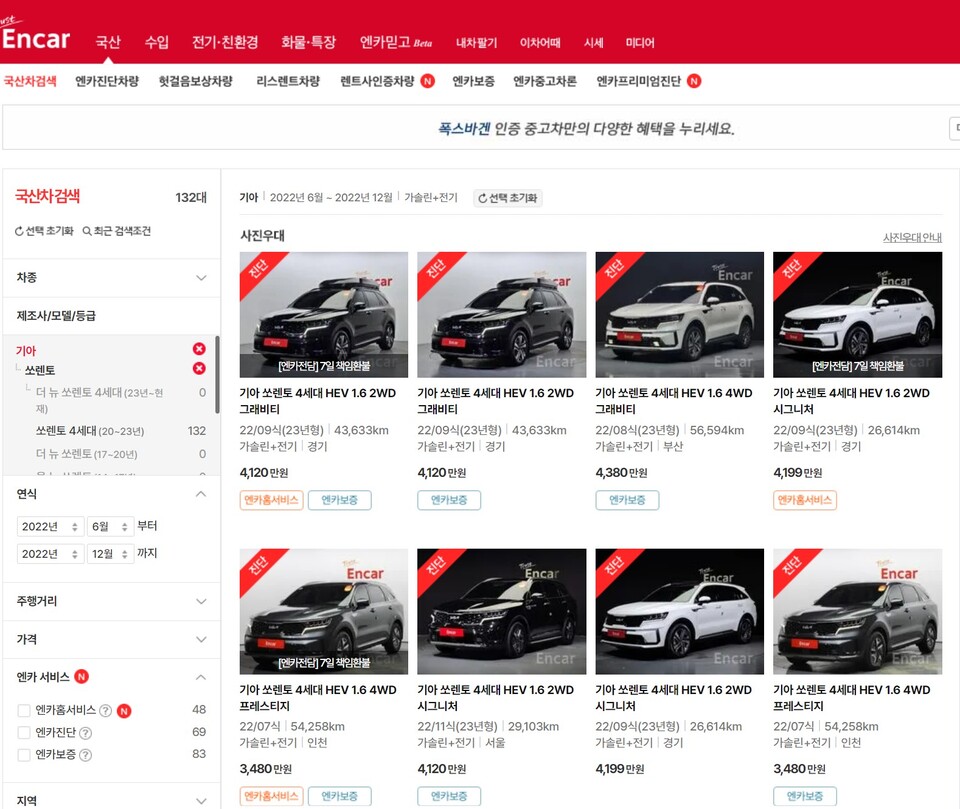
Task: Select the 국산 top menu
Action: coord(108,42)
